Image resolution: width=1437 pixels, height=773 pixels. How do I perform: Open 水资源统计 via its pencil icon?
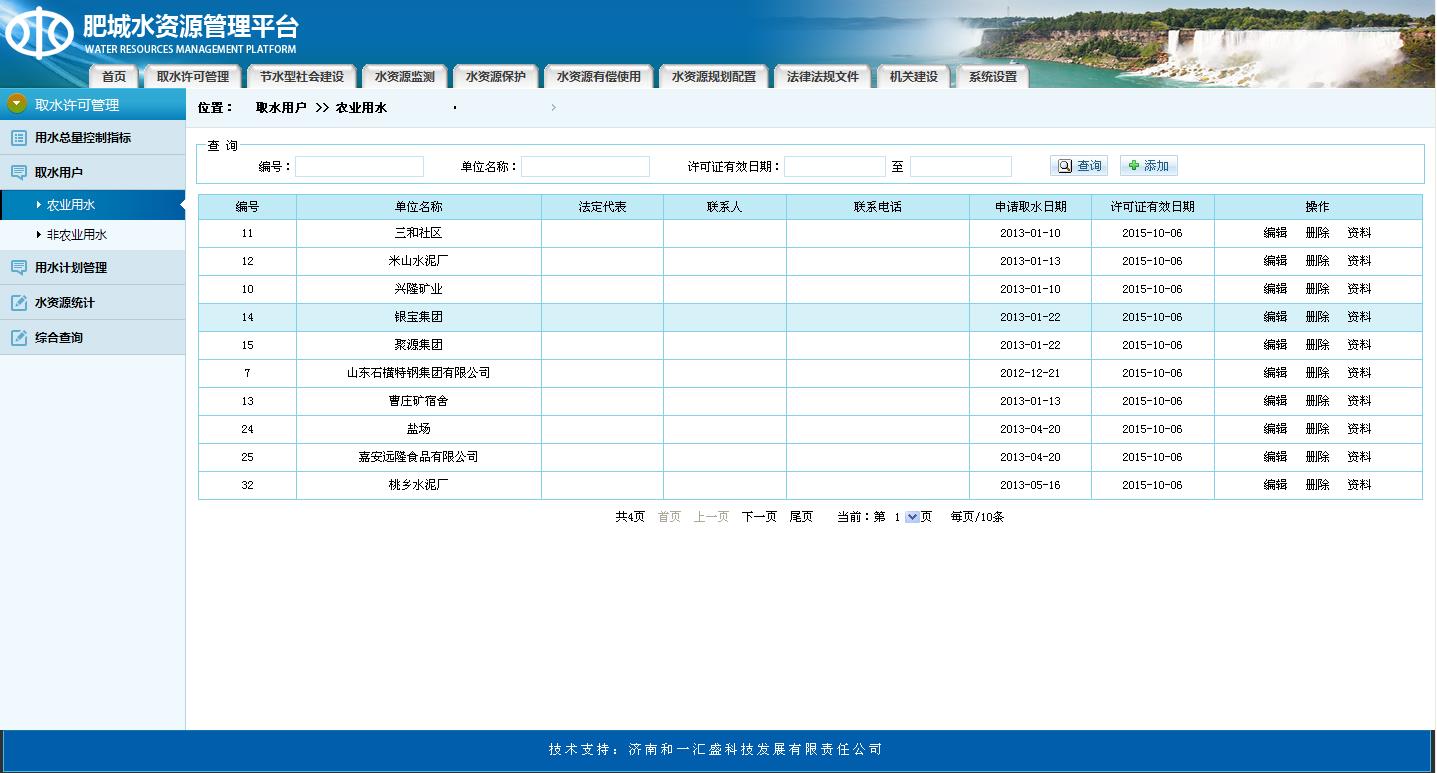(x=17, y=302)
